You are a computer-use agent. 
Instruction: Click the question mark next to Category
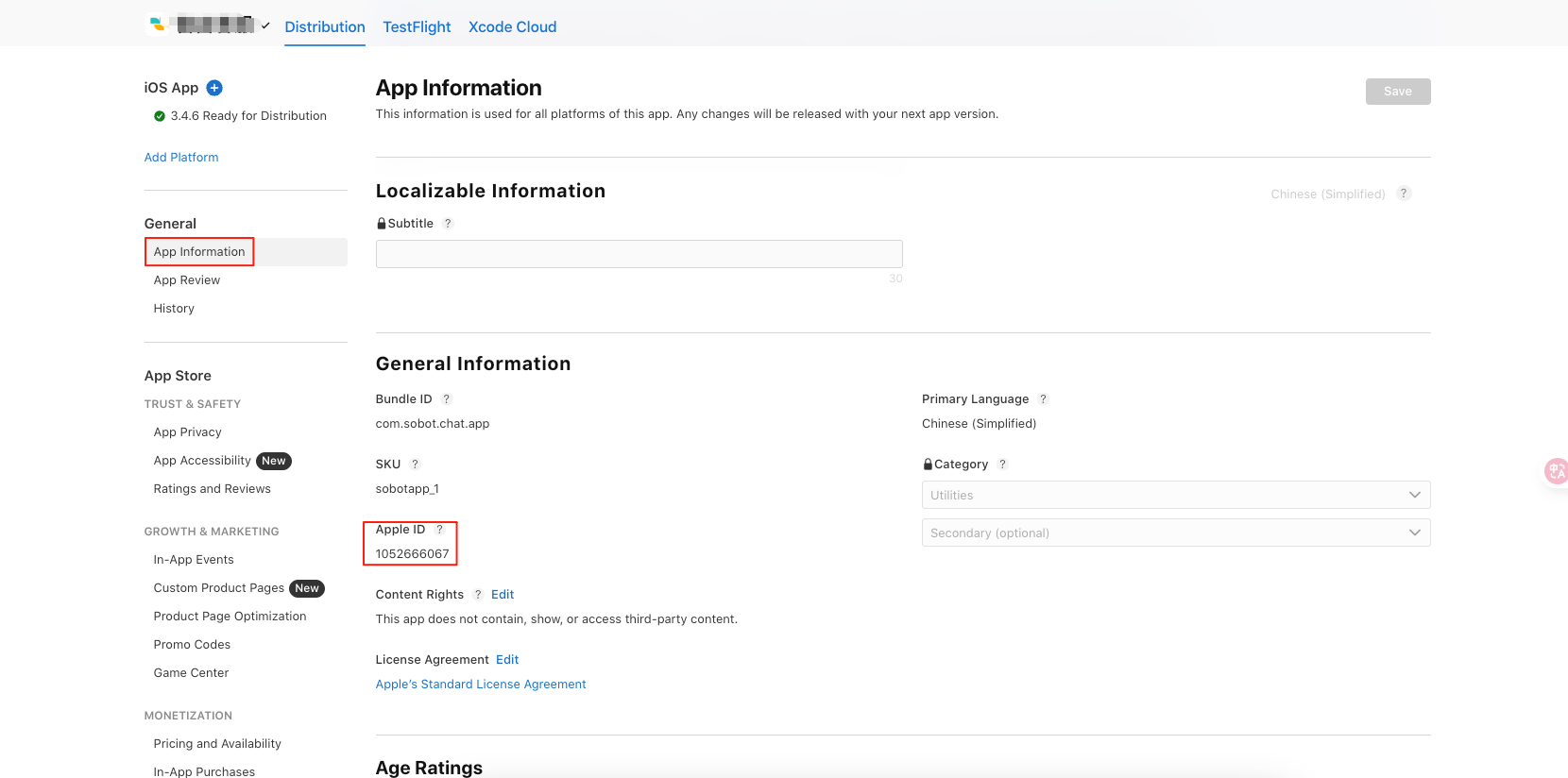pos(1002,465)
